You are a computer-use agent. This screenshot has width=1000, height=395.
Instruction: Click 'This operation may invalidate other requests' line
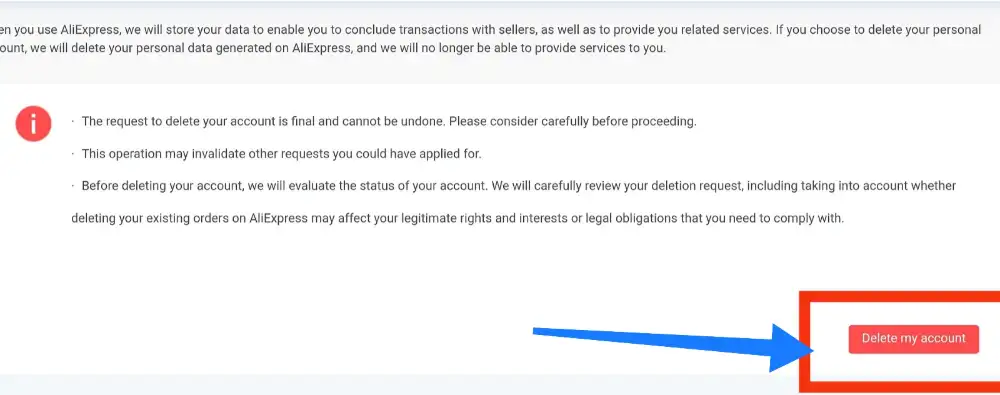pos(281,154)
